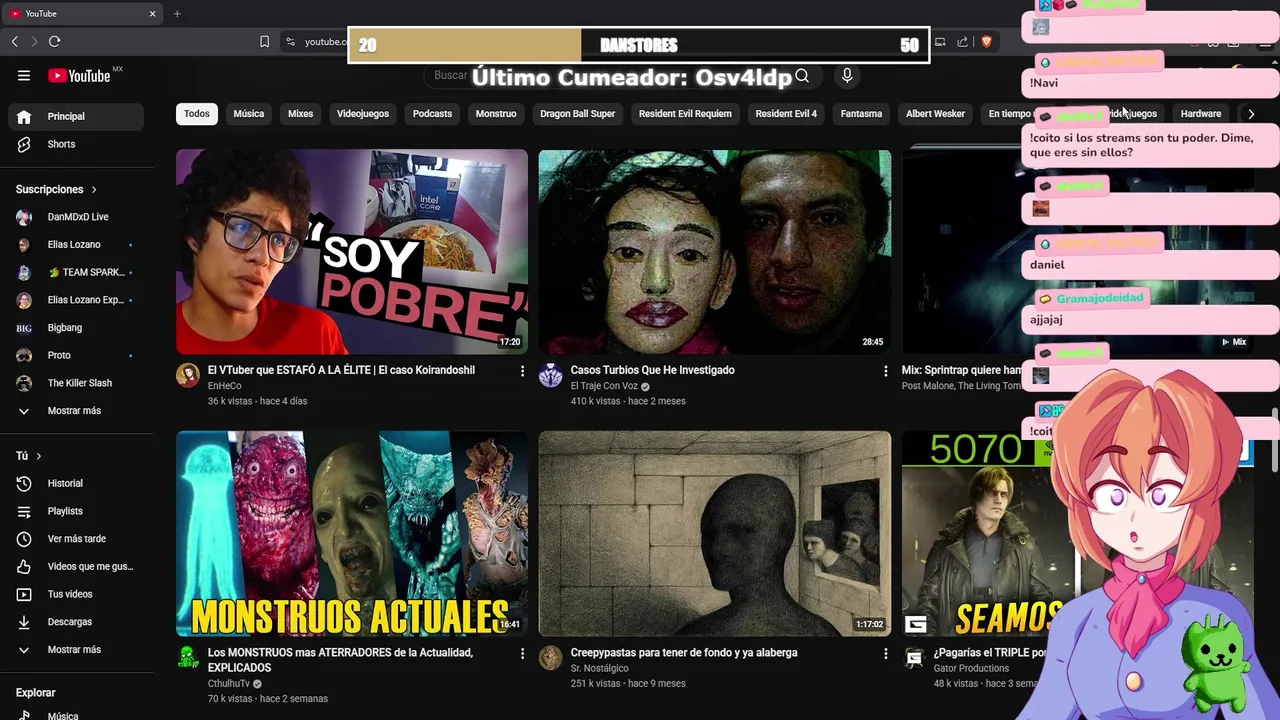
Task: Select the Videojuegos filter chip
Action: point(363,114)
